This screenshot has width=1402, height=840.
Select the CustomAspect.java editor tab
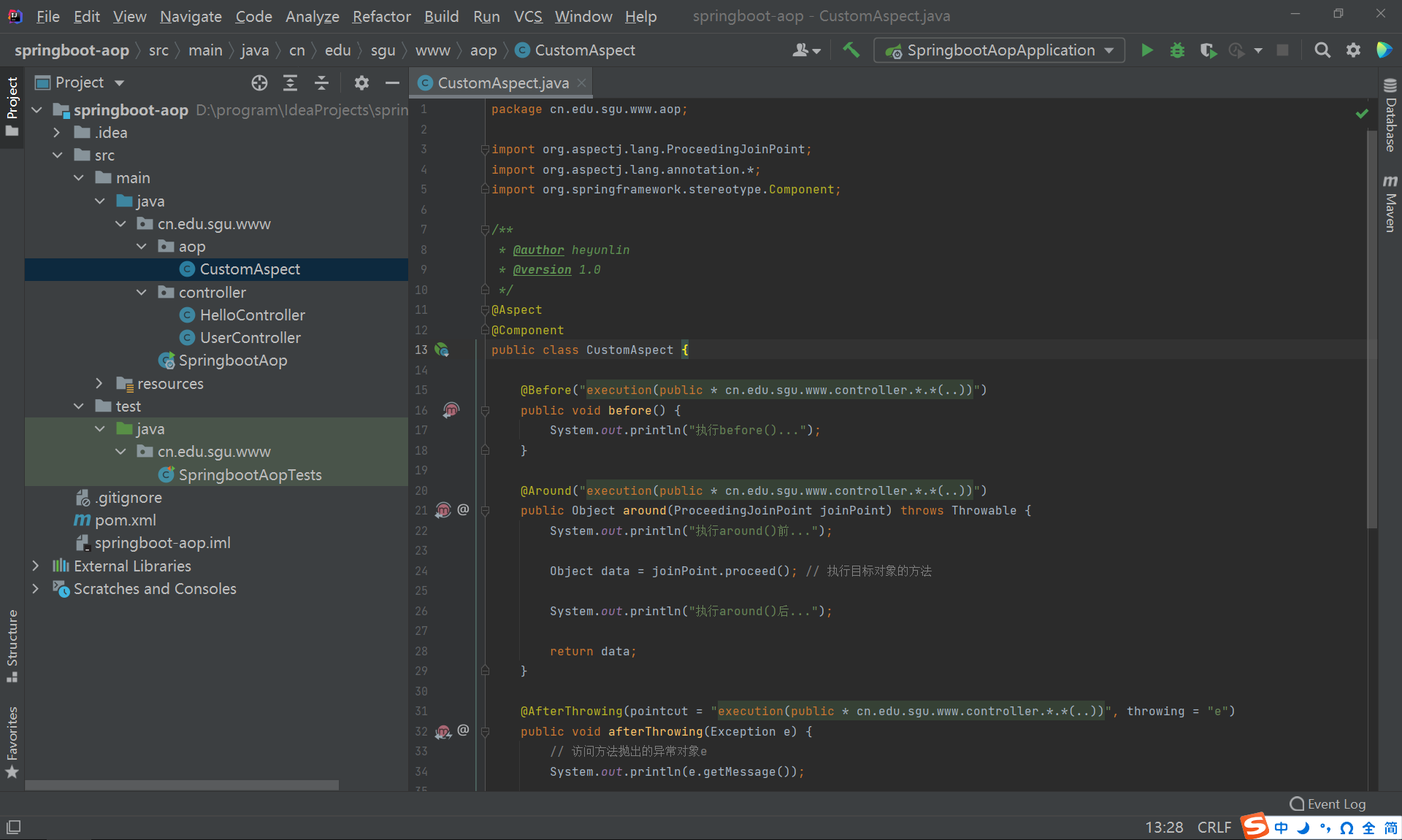click(x=502, y=83)
